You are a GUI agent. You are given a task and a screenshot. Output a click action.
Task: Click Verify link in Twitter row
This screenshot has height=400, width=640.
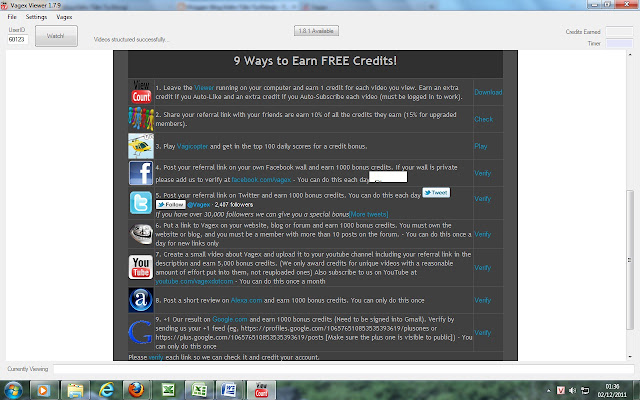coord(482,198)
